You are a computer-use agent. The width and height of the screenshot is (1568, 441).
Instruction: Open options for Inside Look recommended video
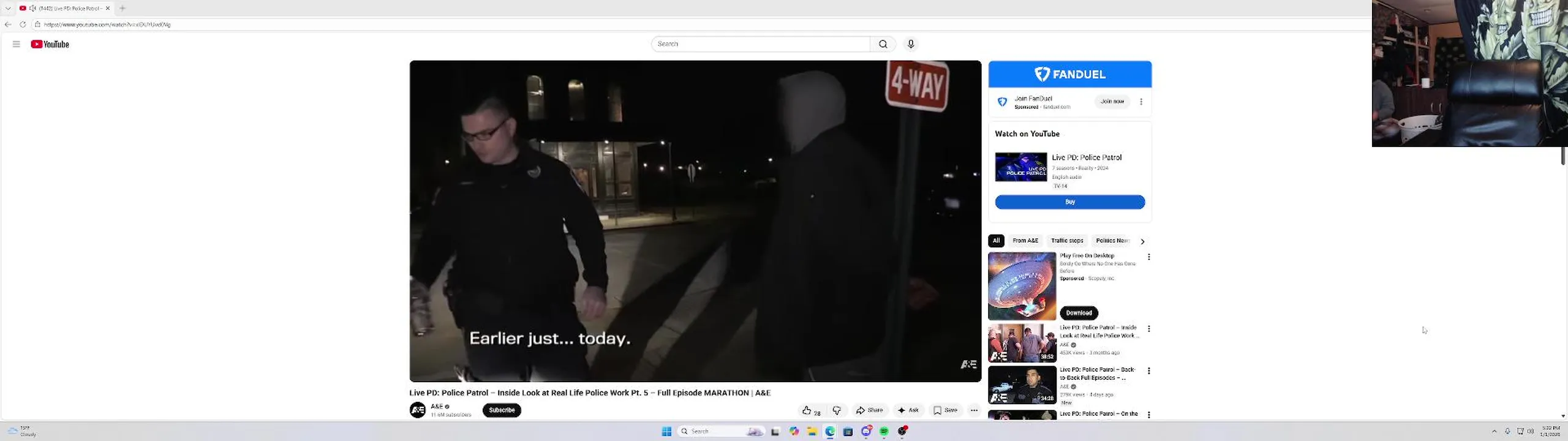(x=1149, y=329)
